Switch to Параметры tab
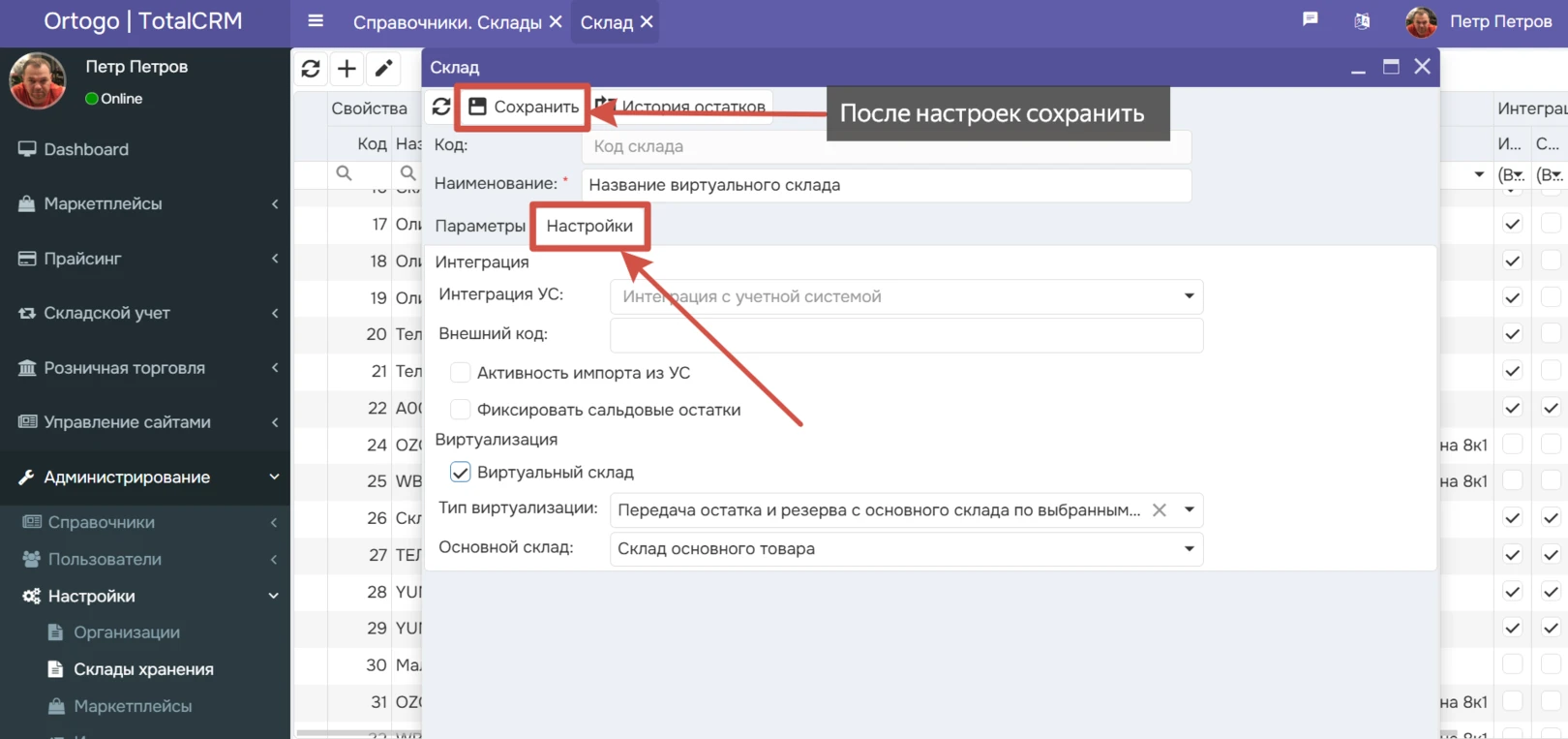This screenshot has width=1568, height=739. pyautogui.click(x=480, y=226)
